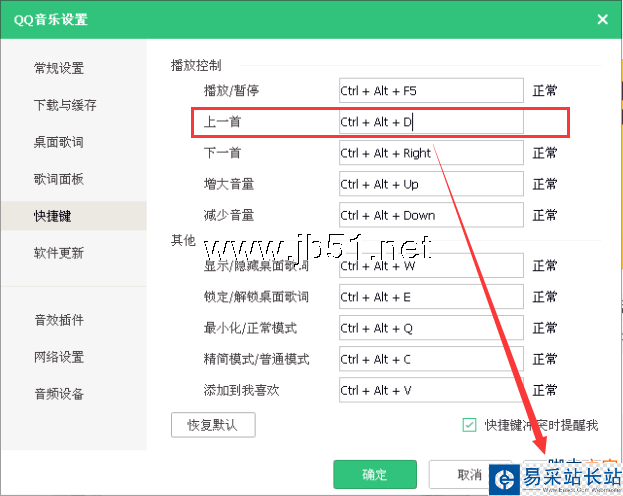Select the 增大音量 shortcut field
Image resolution: width=623 pixels, height=496 pixels.
pos(431,184)
